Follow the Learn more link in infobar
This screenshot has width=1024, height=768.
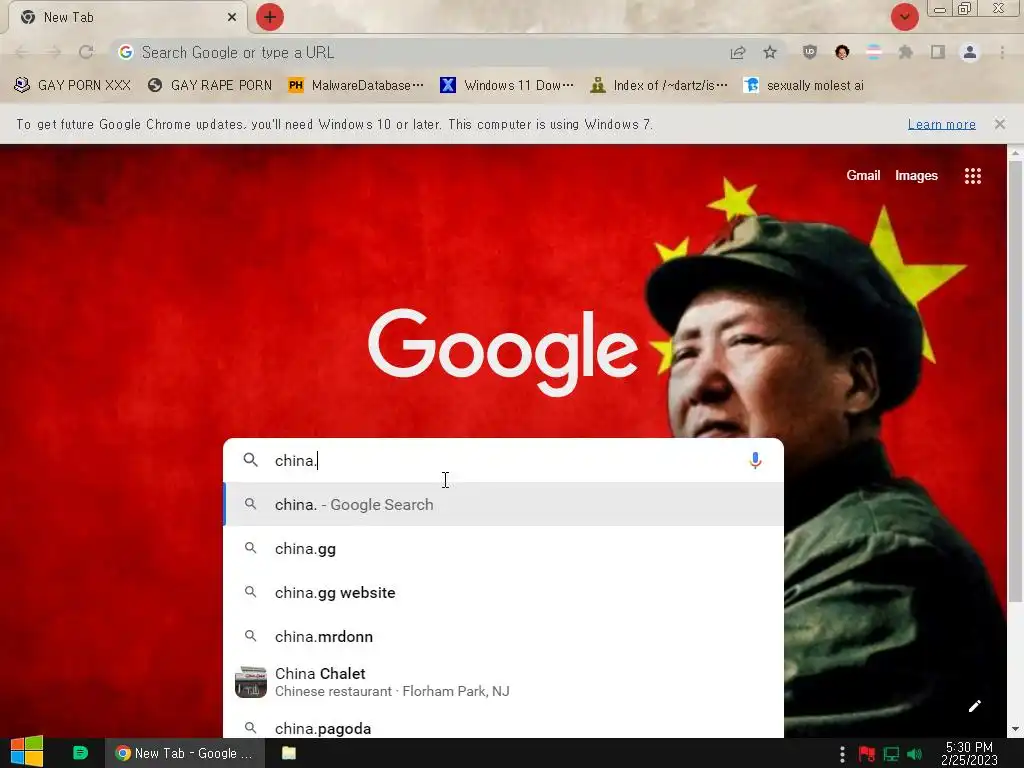point(942,124)
